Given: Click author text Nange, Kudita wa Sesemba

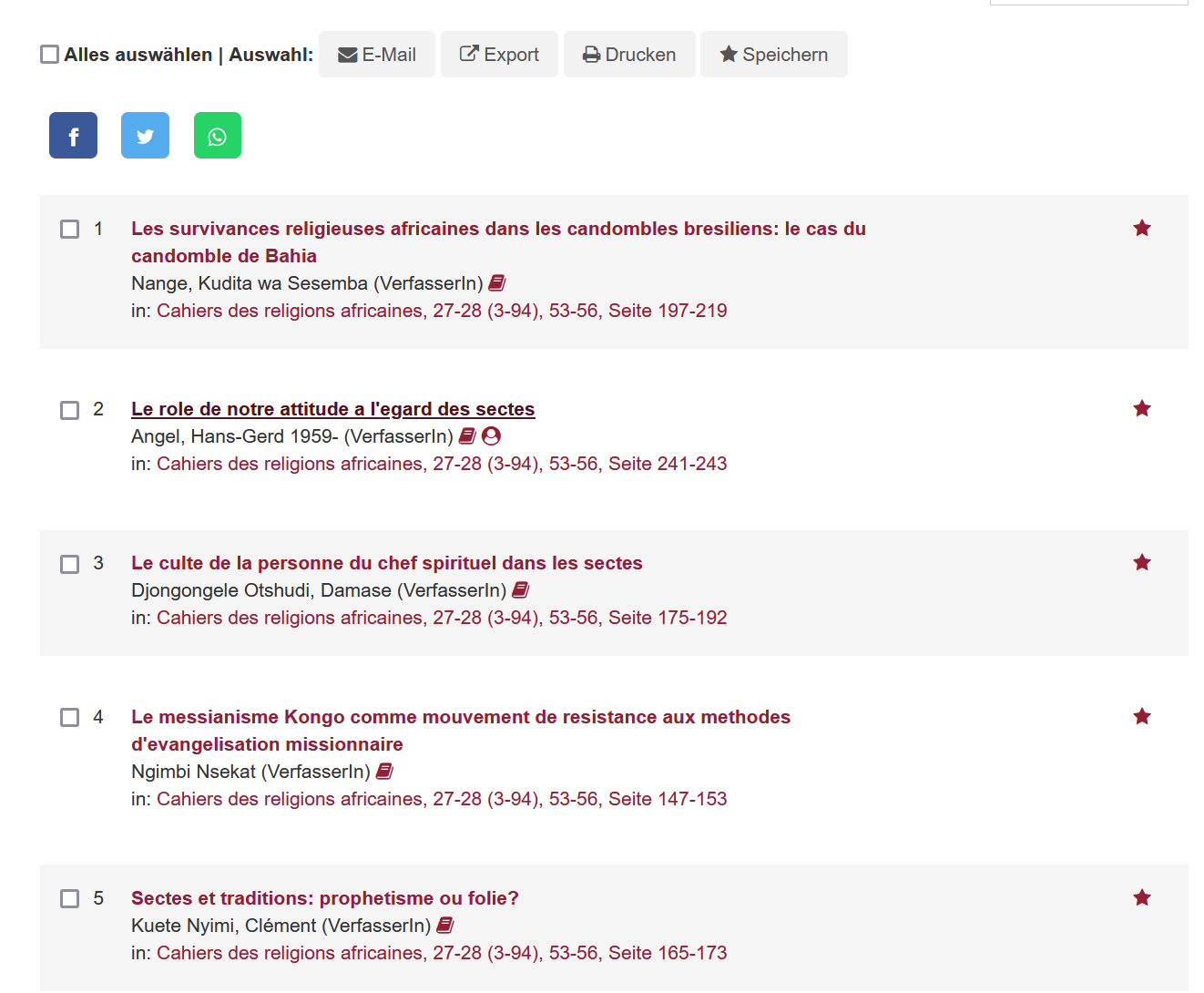Looking at the screenshot, I should coord(250,283).
